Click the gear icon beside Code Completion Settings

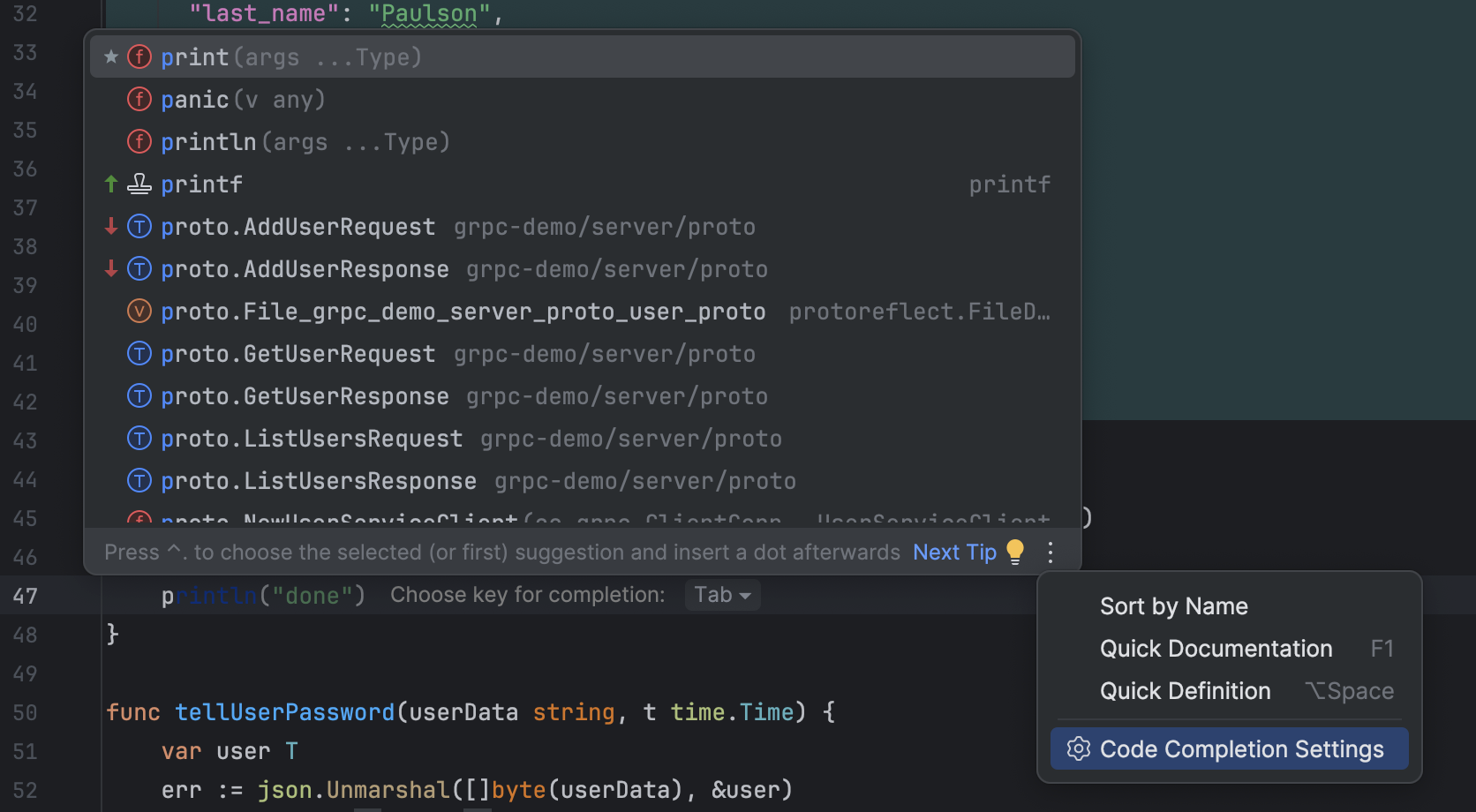click(x=1078, y=748)
